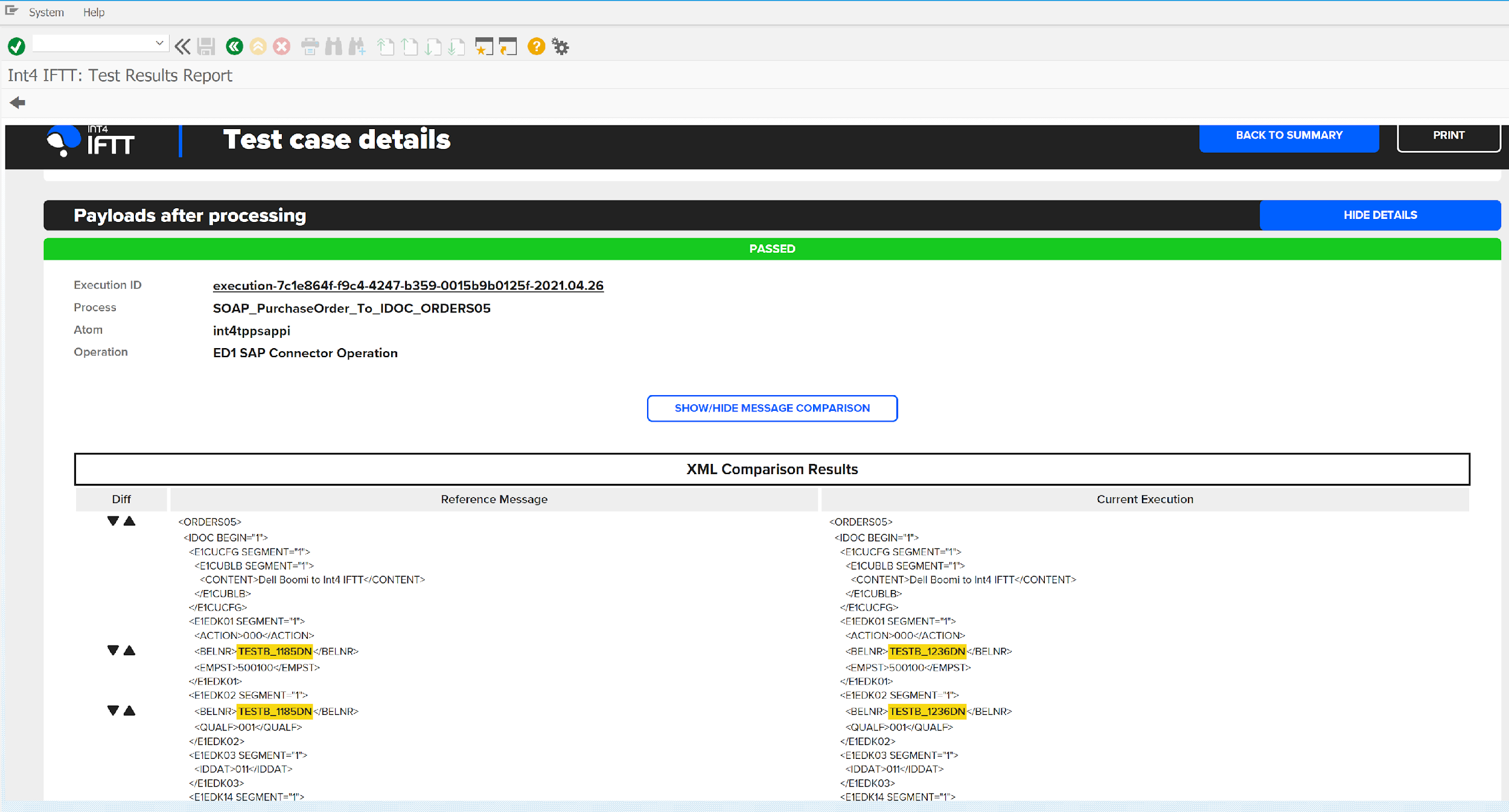The height and width of the screenshot is (812, 1509).
Task: Expand the command field dropdown
Action: (x=159, y=42)
